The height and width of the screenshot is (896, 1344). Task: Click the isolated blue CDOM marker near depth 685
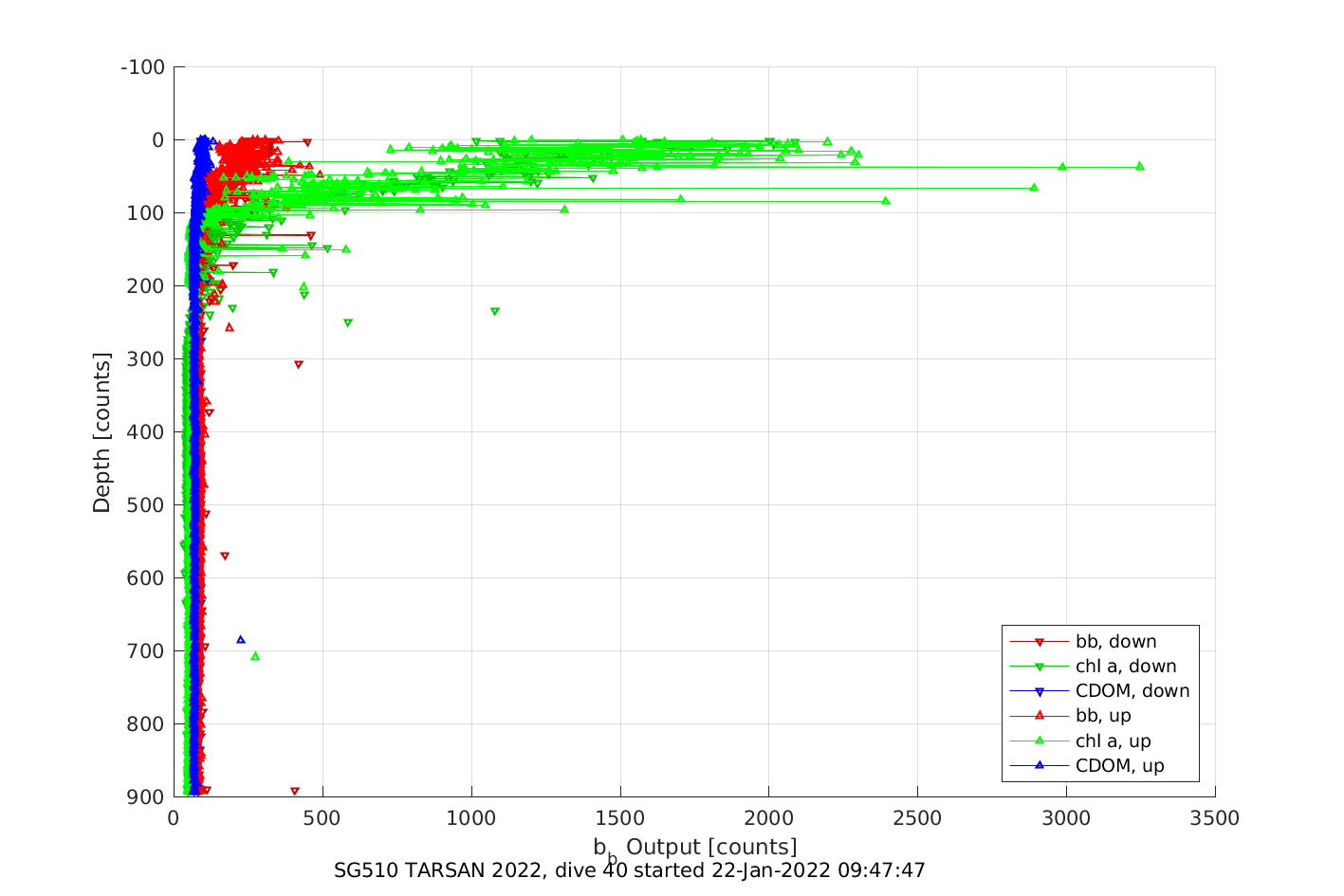coord(240,640)
